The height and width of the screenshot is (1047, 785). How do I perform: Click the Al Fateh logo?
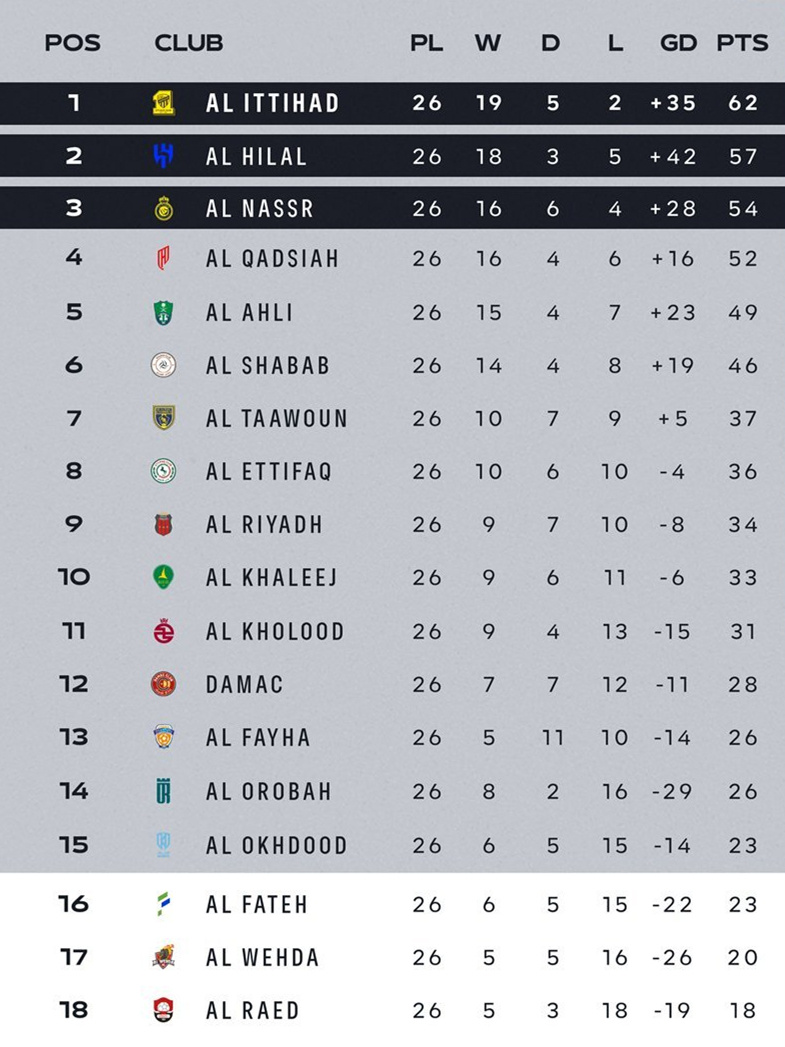pyautogui.click(x=164, y=903)
